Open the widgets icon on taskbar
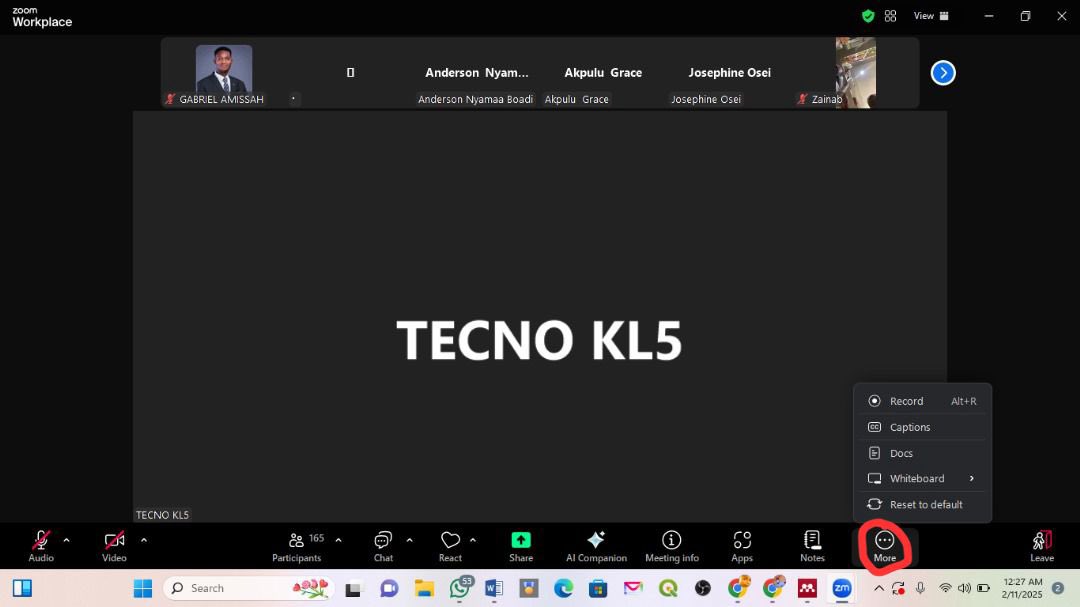This screenshot has height=607, width=1080. (22, 588)
